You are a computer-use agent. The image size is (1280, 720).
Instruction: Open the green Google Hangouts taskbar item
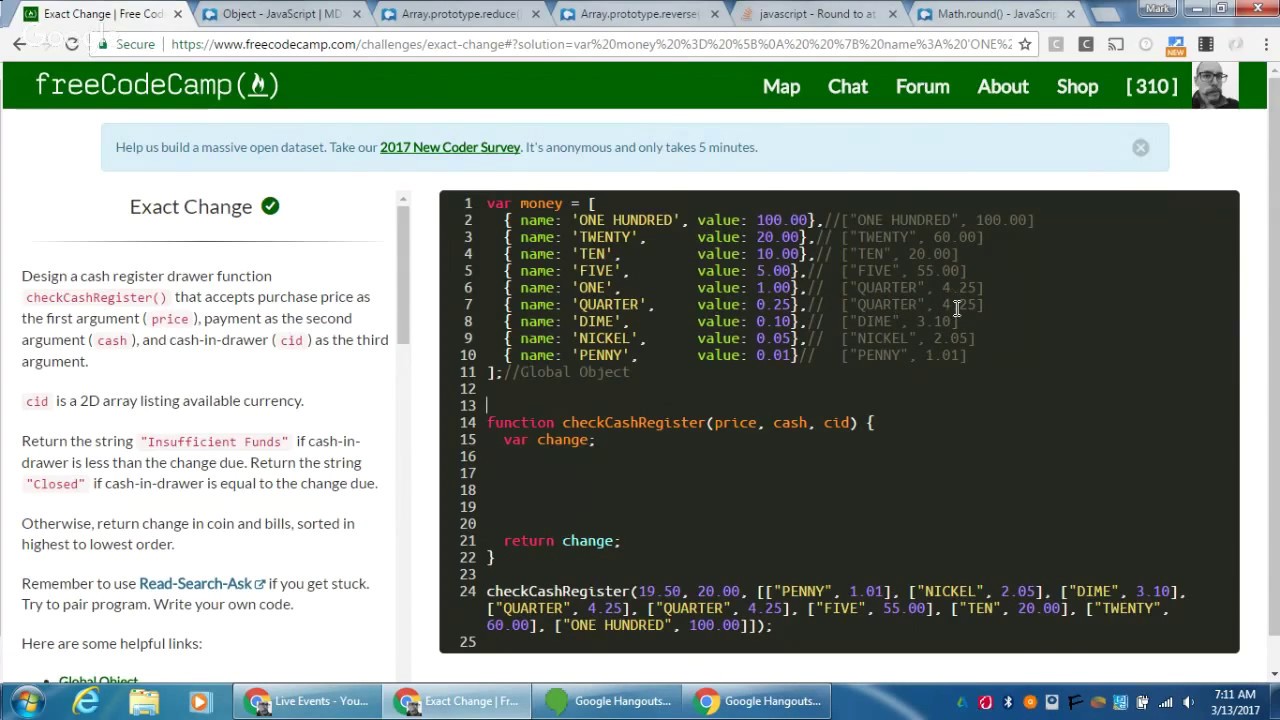[x=607, y=701]
